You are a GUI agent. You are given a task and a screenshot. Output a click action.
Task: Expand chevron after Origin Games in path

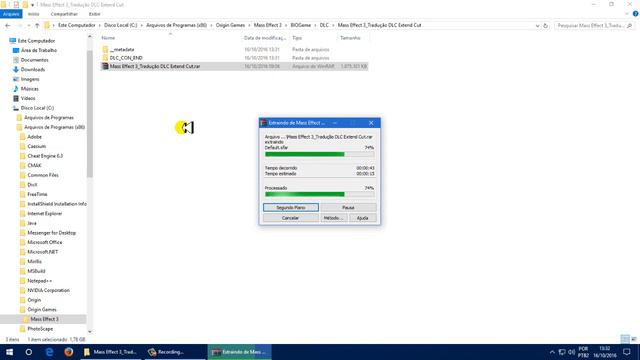(x=249, y=25)
